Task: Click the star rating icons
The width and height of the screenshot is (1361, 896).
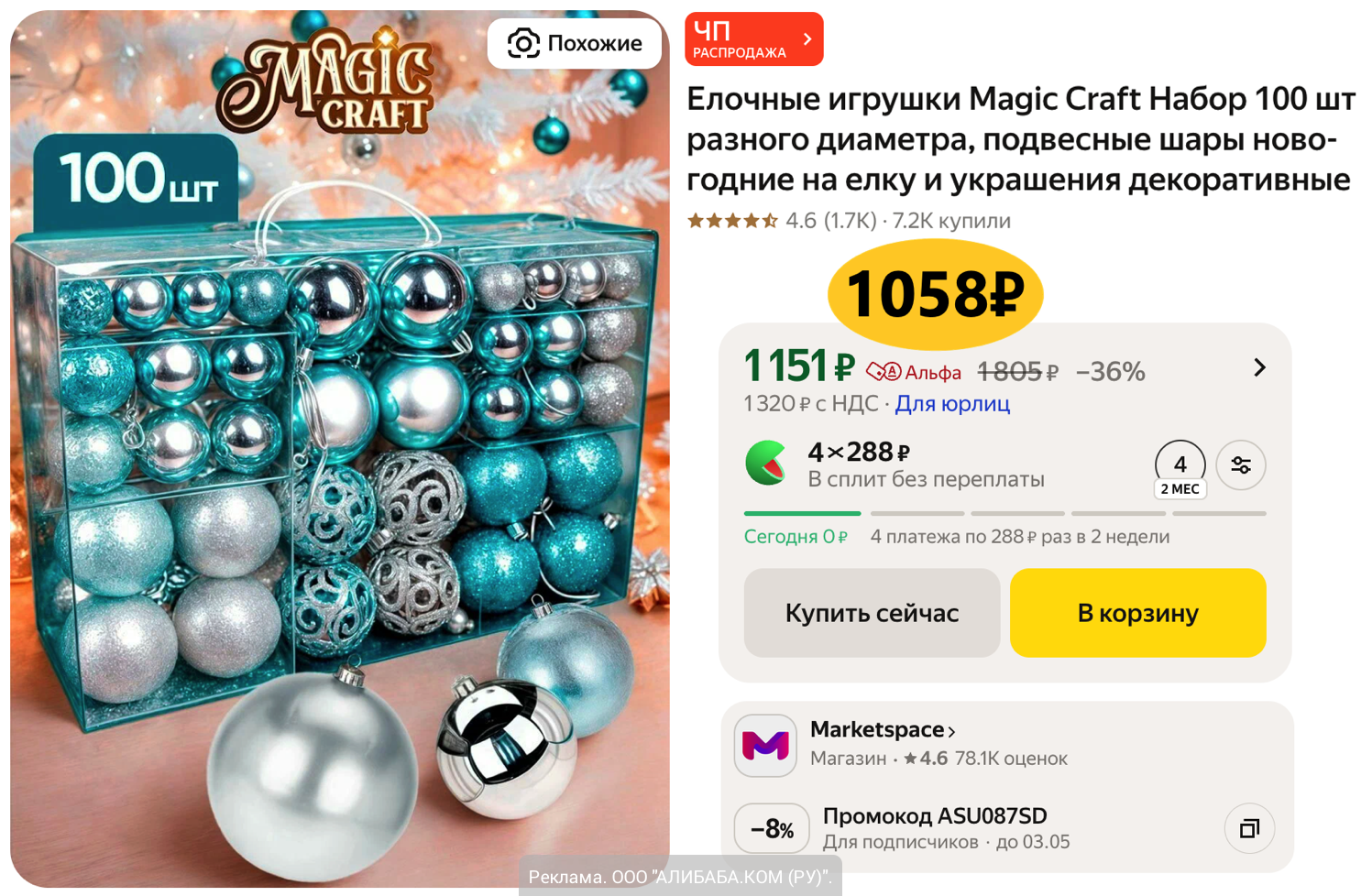Action: (x=732, y=221)
